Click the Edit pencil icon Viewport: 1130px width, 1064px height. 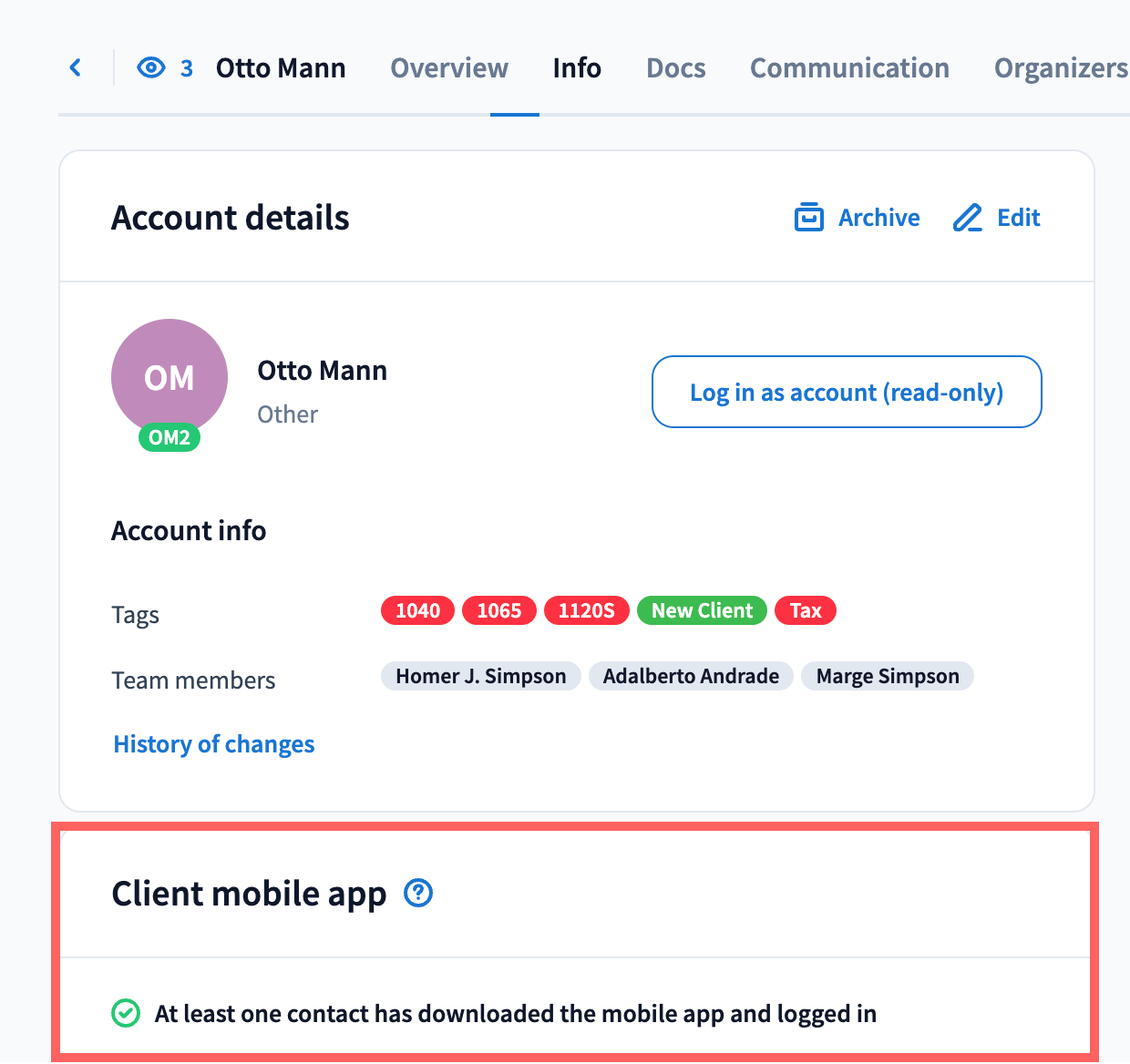pos(967,218)
